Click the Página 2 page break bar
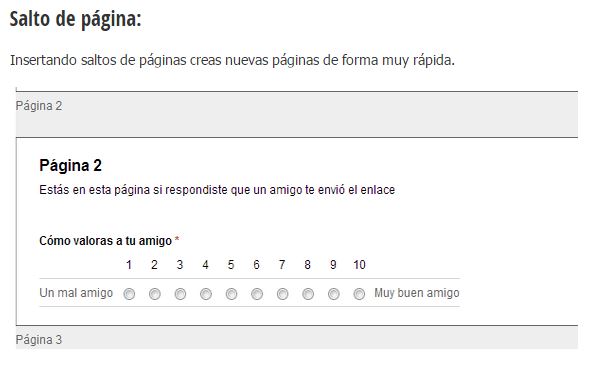Viewport: 592px width, 377px height. tap(297, 114)
